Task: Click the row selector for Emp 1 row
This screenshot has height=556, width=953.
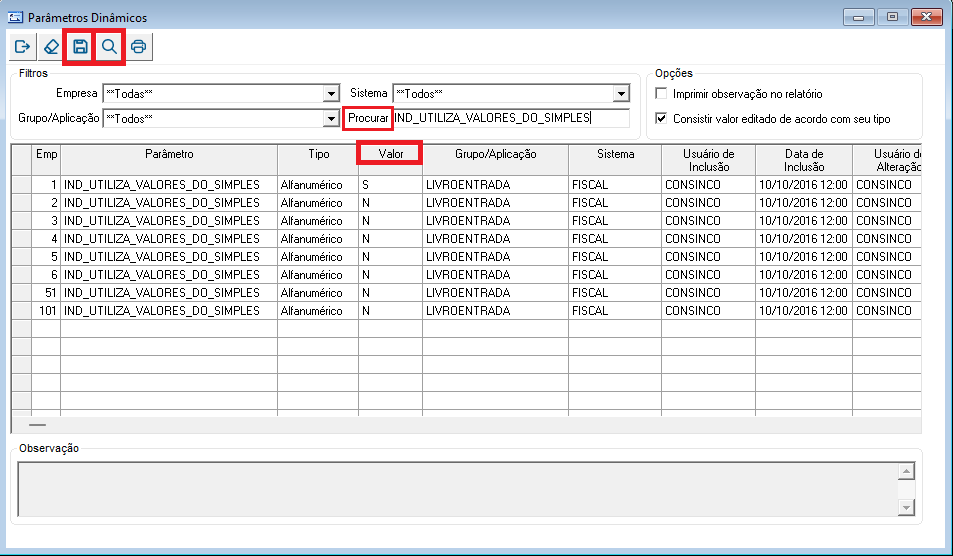Action: (21, 185)
